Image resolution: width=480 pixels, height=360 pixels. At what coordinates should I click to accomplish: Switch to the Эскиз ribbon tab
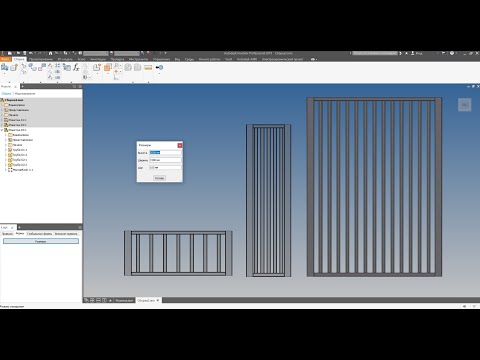tap(82, 59)
